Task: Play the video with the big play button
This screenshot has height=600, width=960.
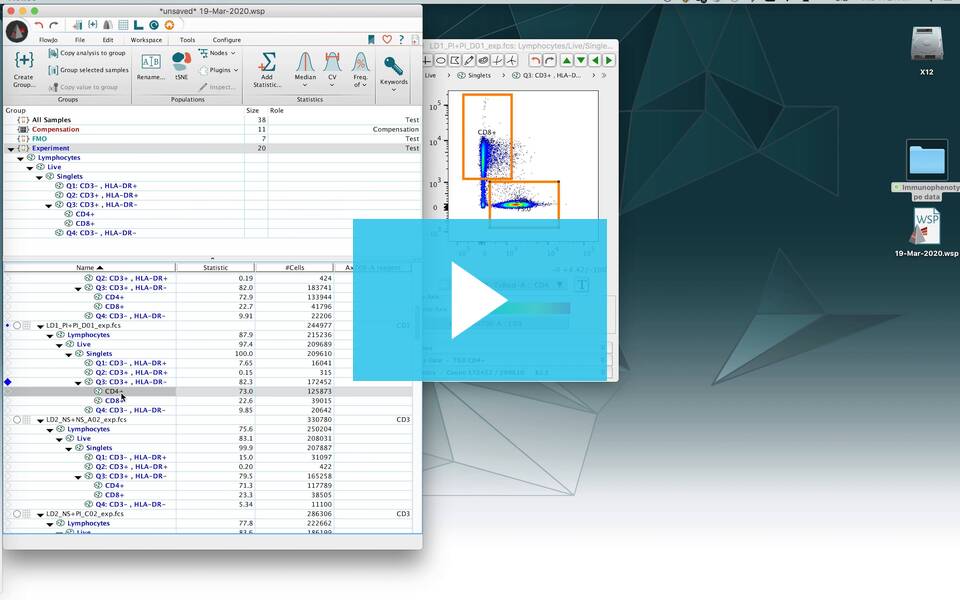Action: coord(480,300)
